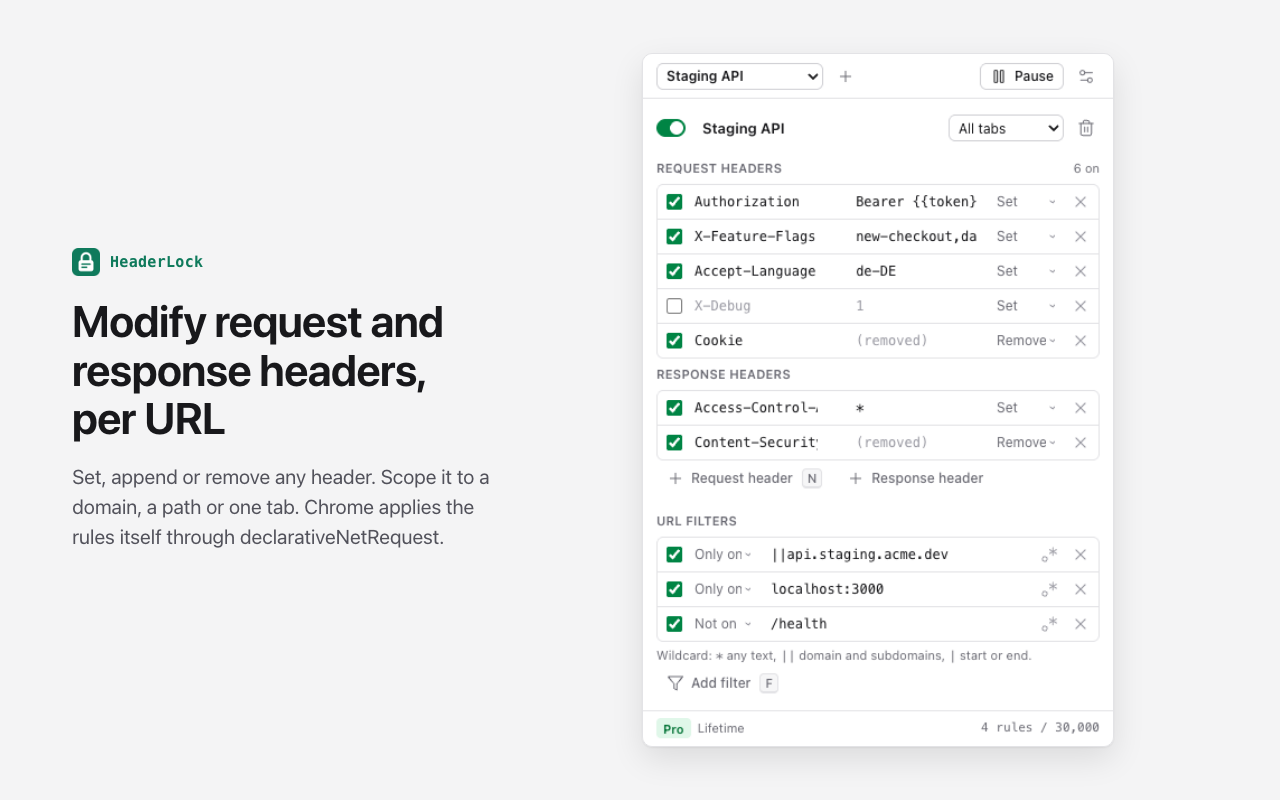Remove the Authorization header row

1080,202
